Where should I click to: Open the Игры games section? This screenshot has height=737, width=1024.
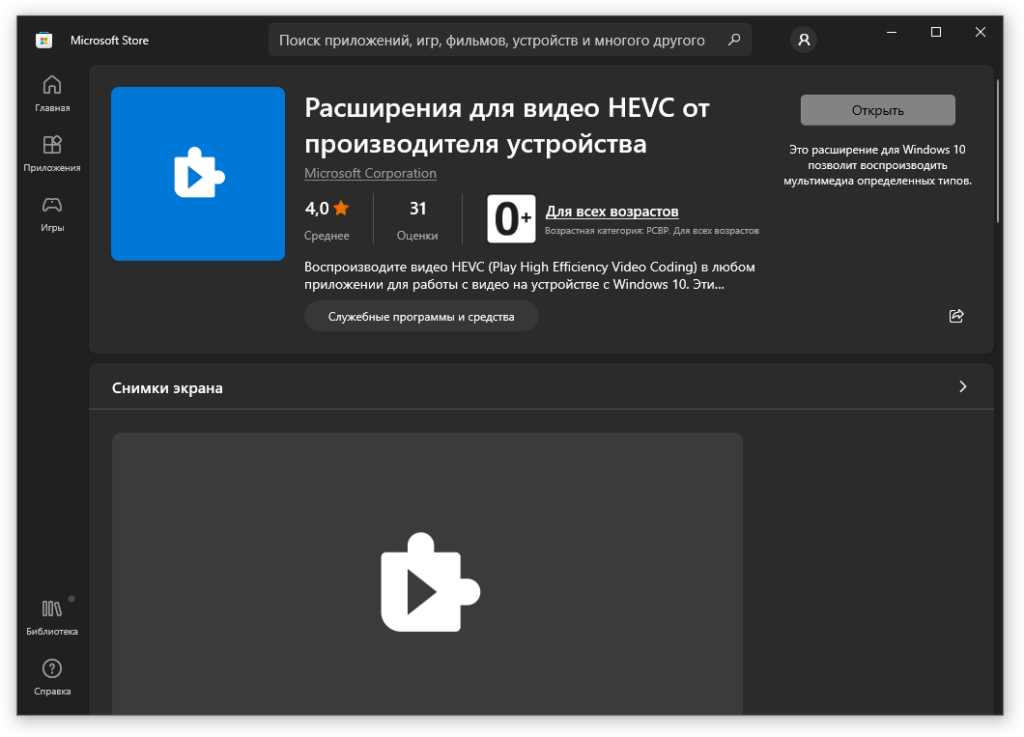click(x=52, y=214)
